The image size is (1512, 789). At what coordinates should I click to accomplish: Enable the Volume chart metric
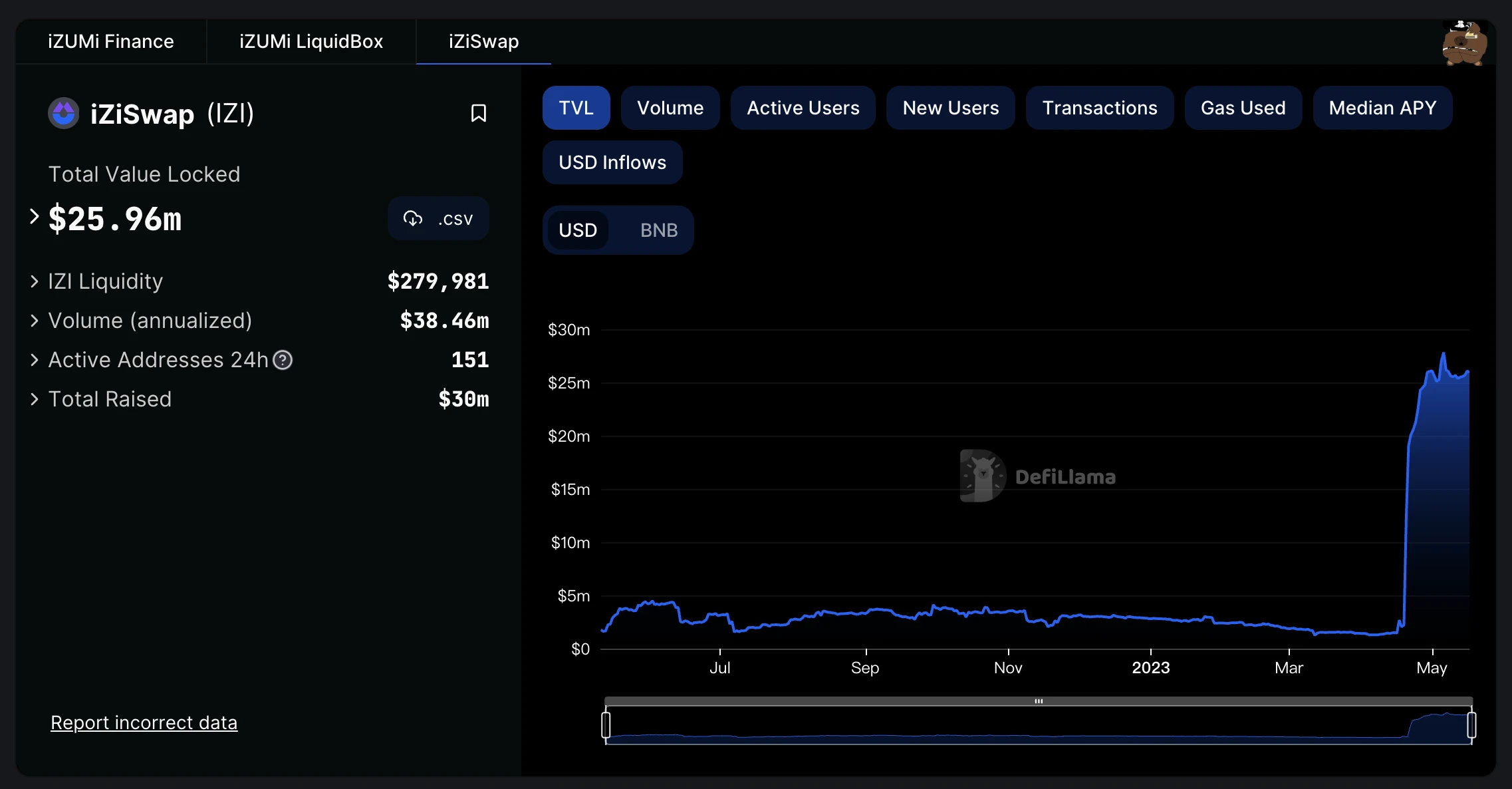point(670,108)
